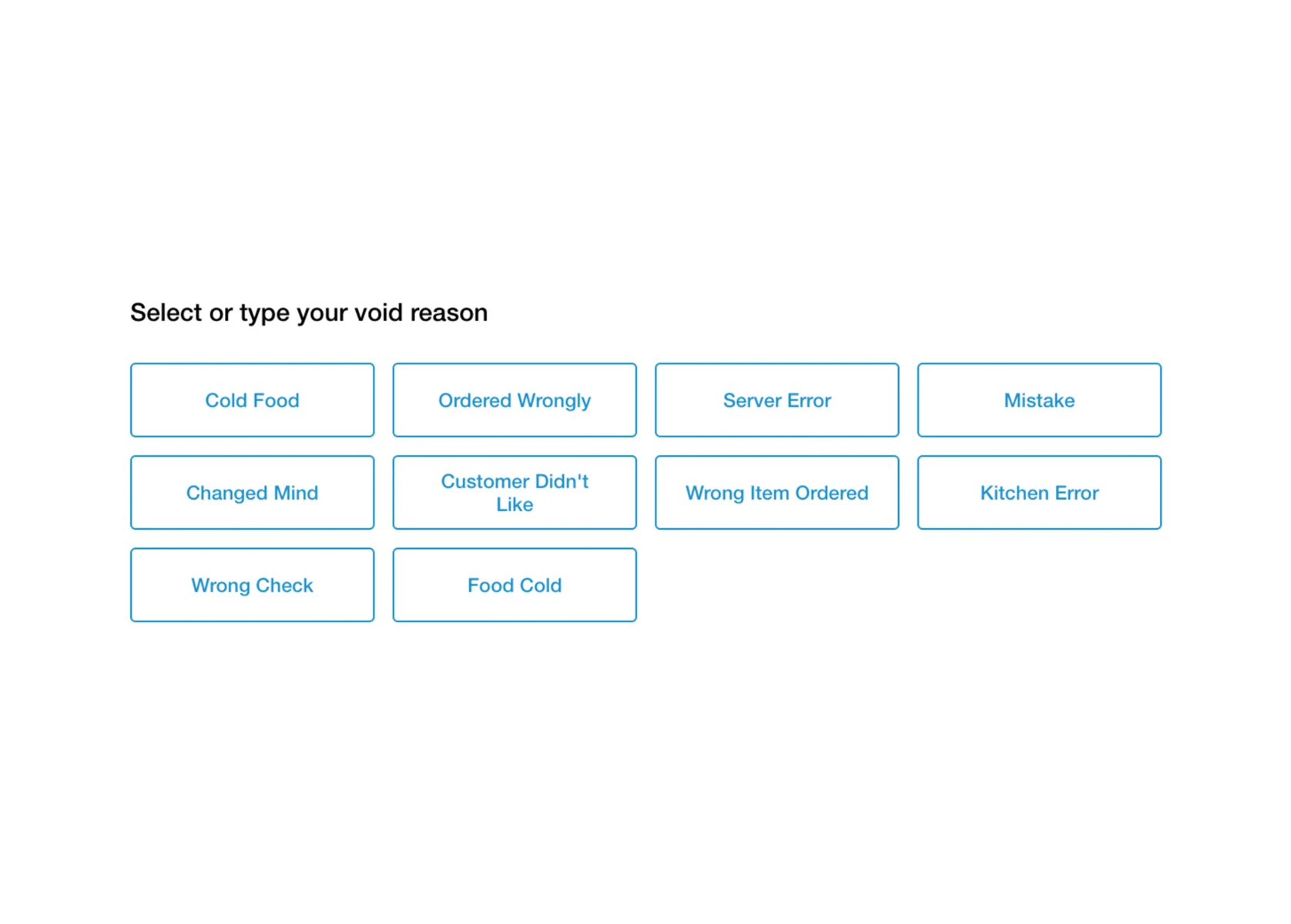Select the Cold Food void reason

click(252, 400)
